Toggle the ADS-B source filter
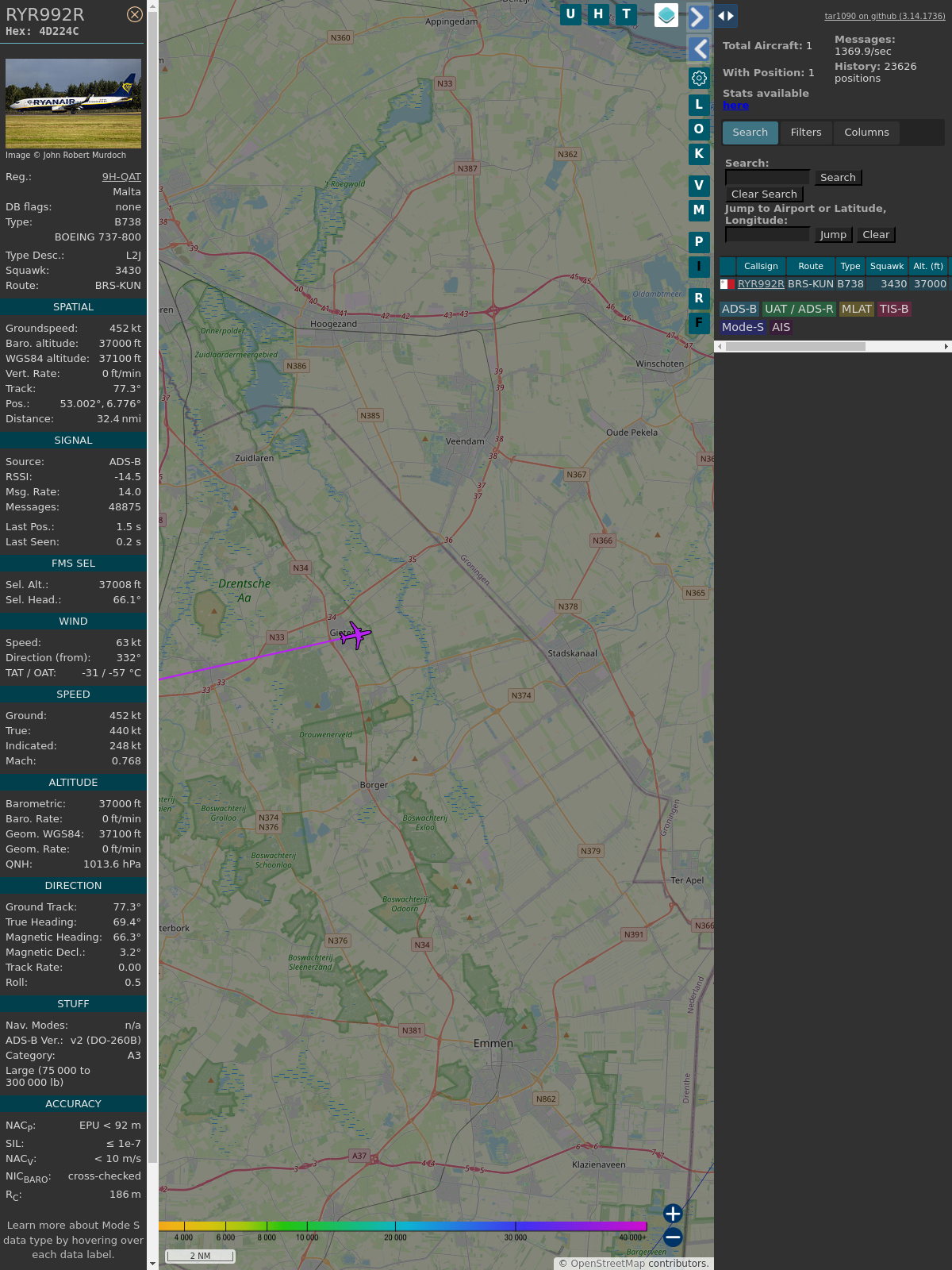 tap(739, 310)
